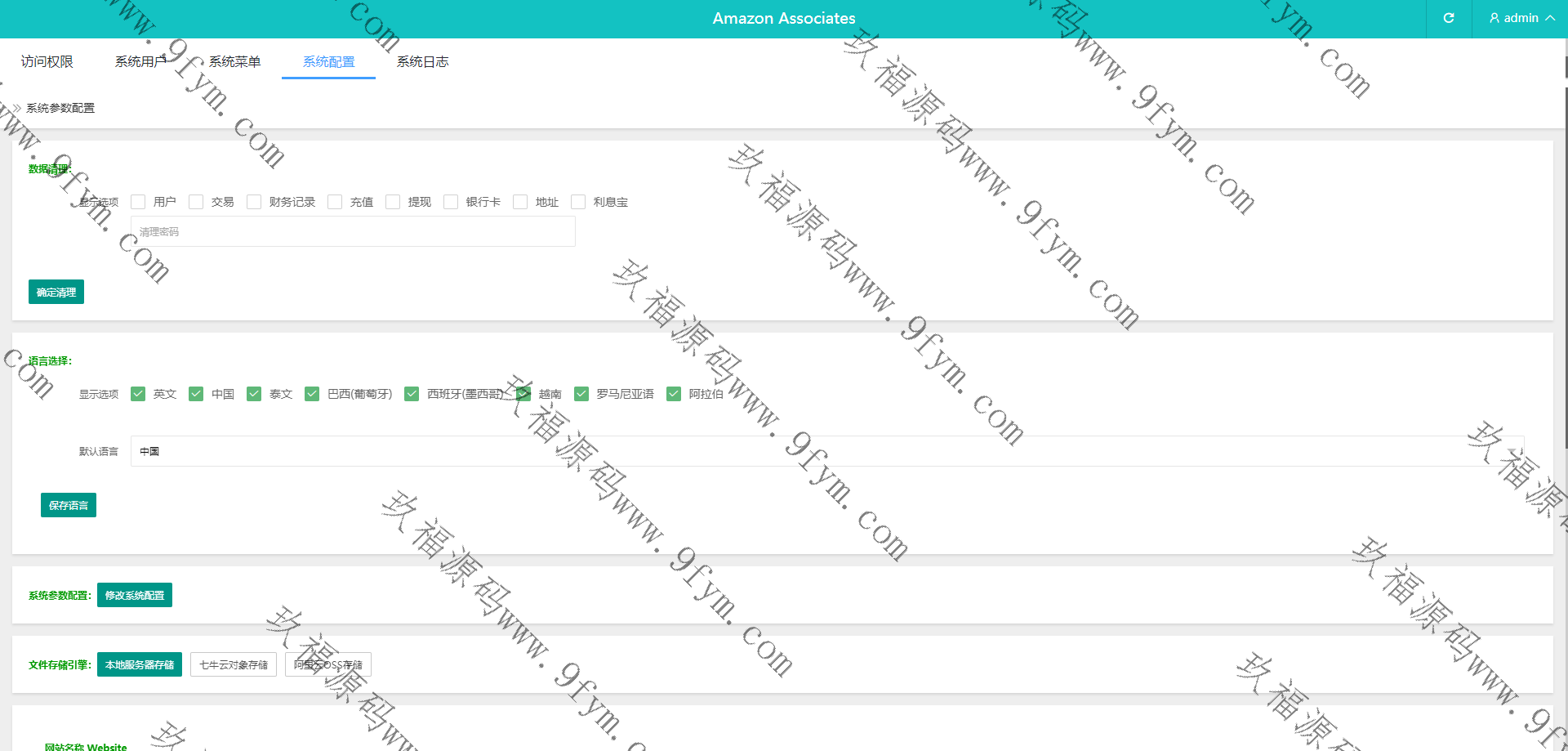
Task: Disable the 泰文 language option
Action: (254, 394)
